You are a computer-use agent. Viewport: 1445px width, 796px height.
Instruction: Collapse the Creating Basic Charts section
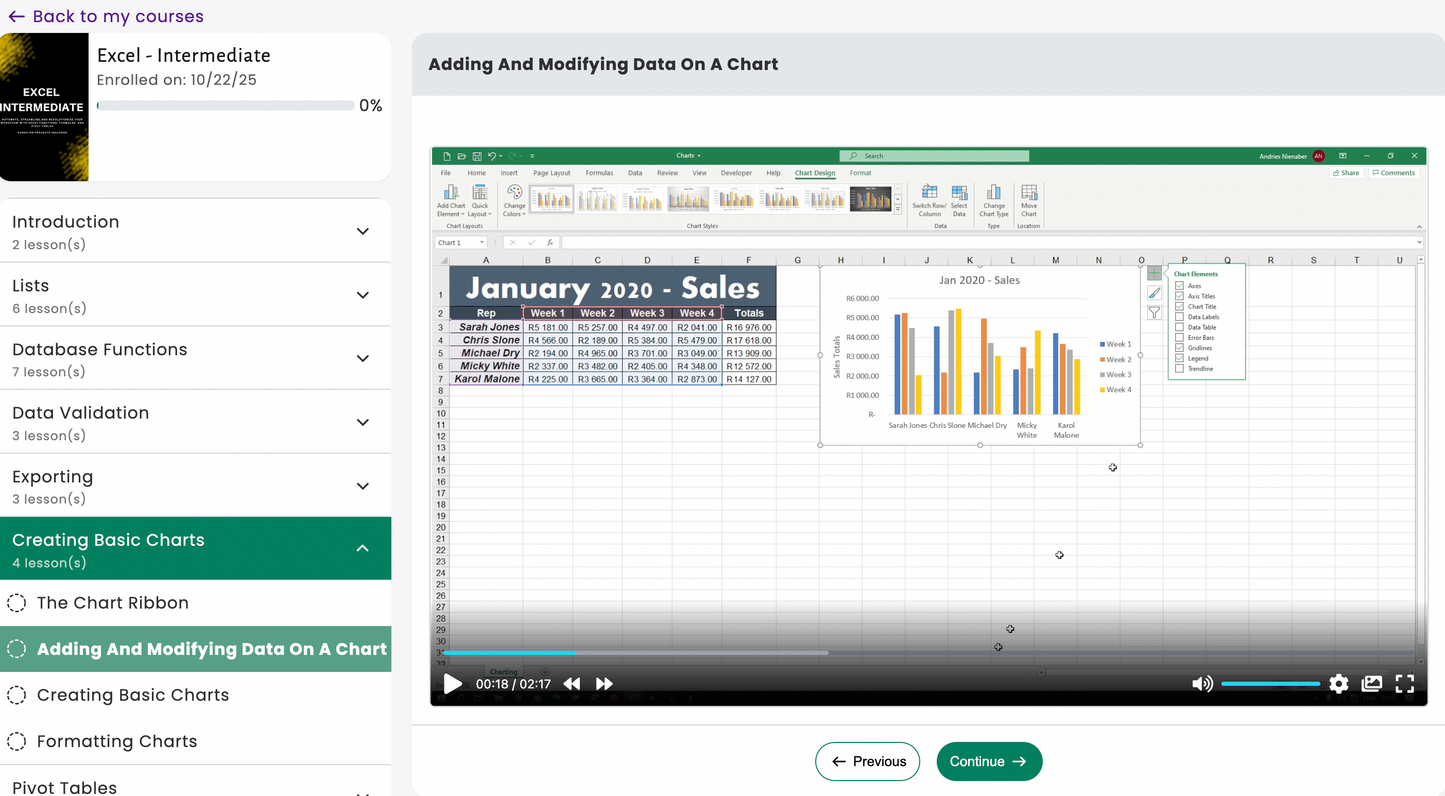tap(362, 548)
